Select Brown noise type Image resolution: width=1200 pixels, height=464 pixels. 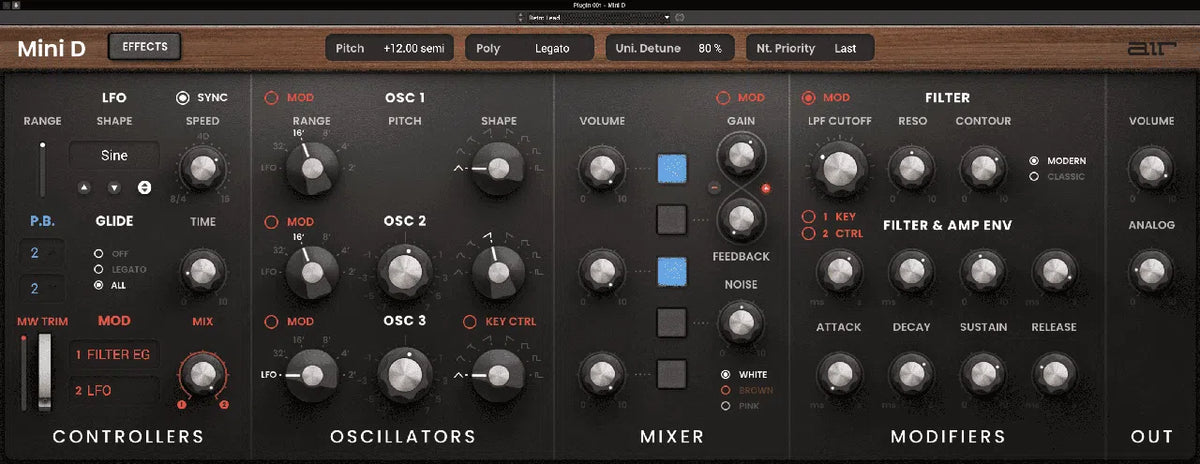pyautogui.click(x=726, y=390)
